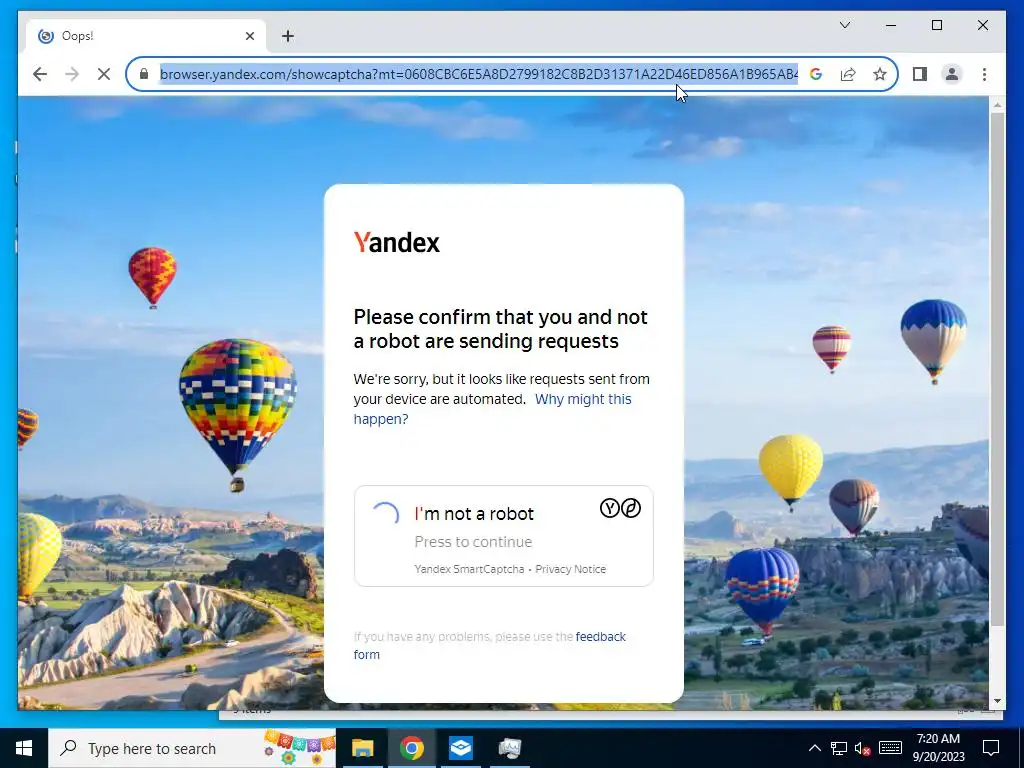Open the clock showing 7:20 AM
This screenshot has width=1024, height=768.
tap(938, 748)
